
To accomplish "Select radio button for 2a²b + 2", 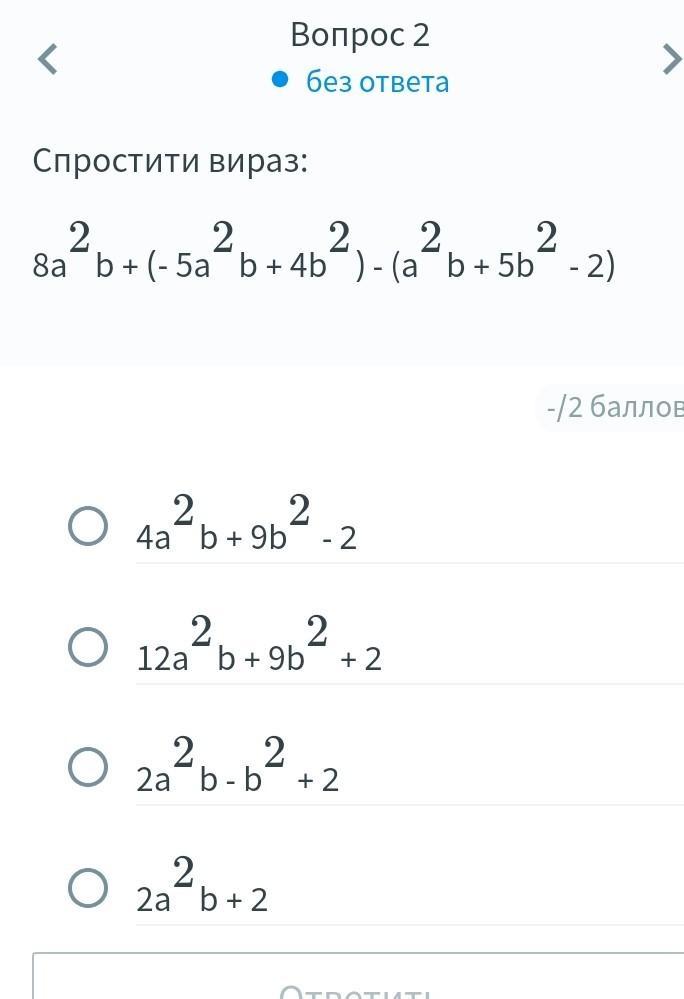I will coord(88,888).
